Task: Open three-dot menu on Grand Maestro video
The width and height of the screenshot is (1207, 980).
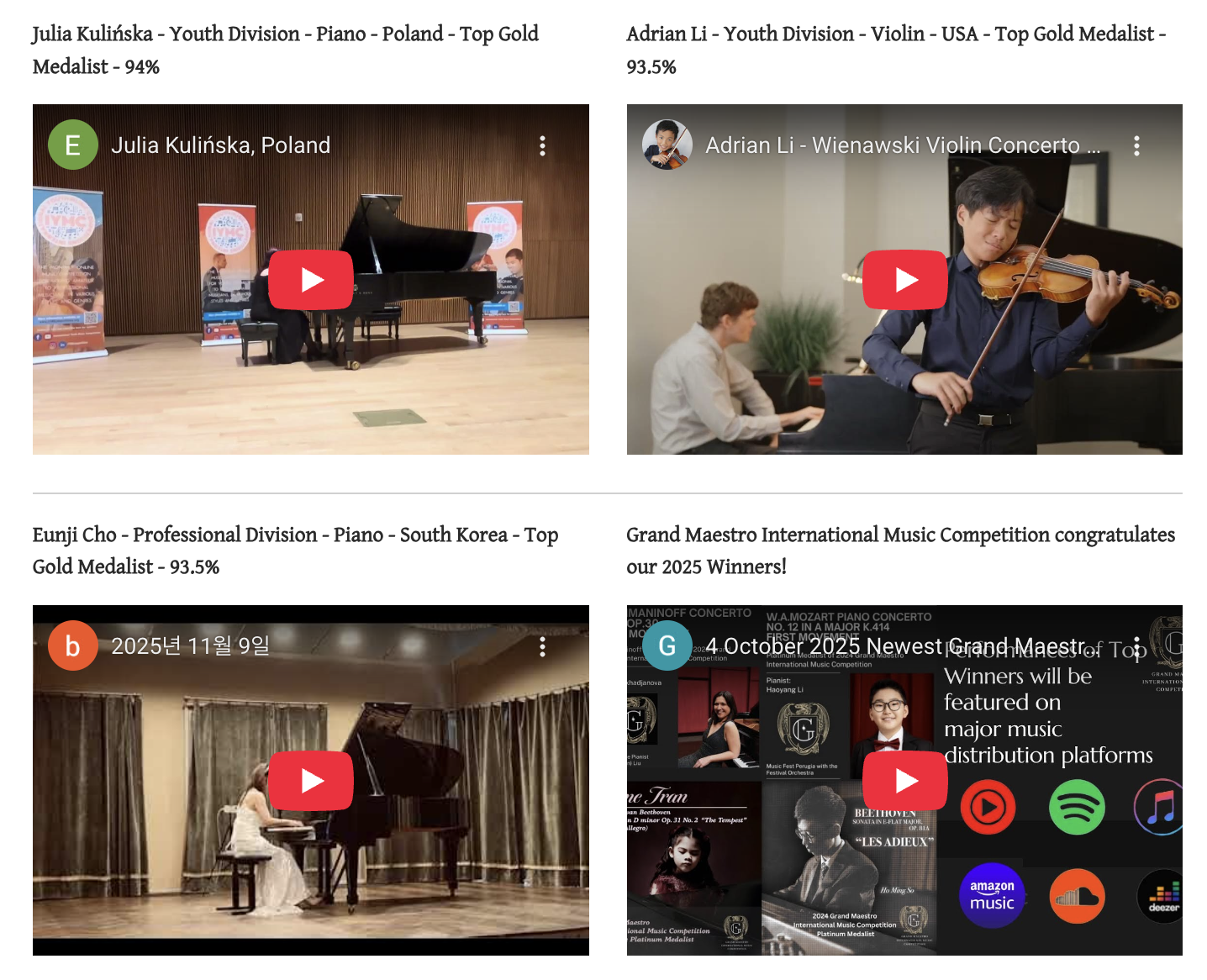Action: tap(1137, 646)
